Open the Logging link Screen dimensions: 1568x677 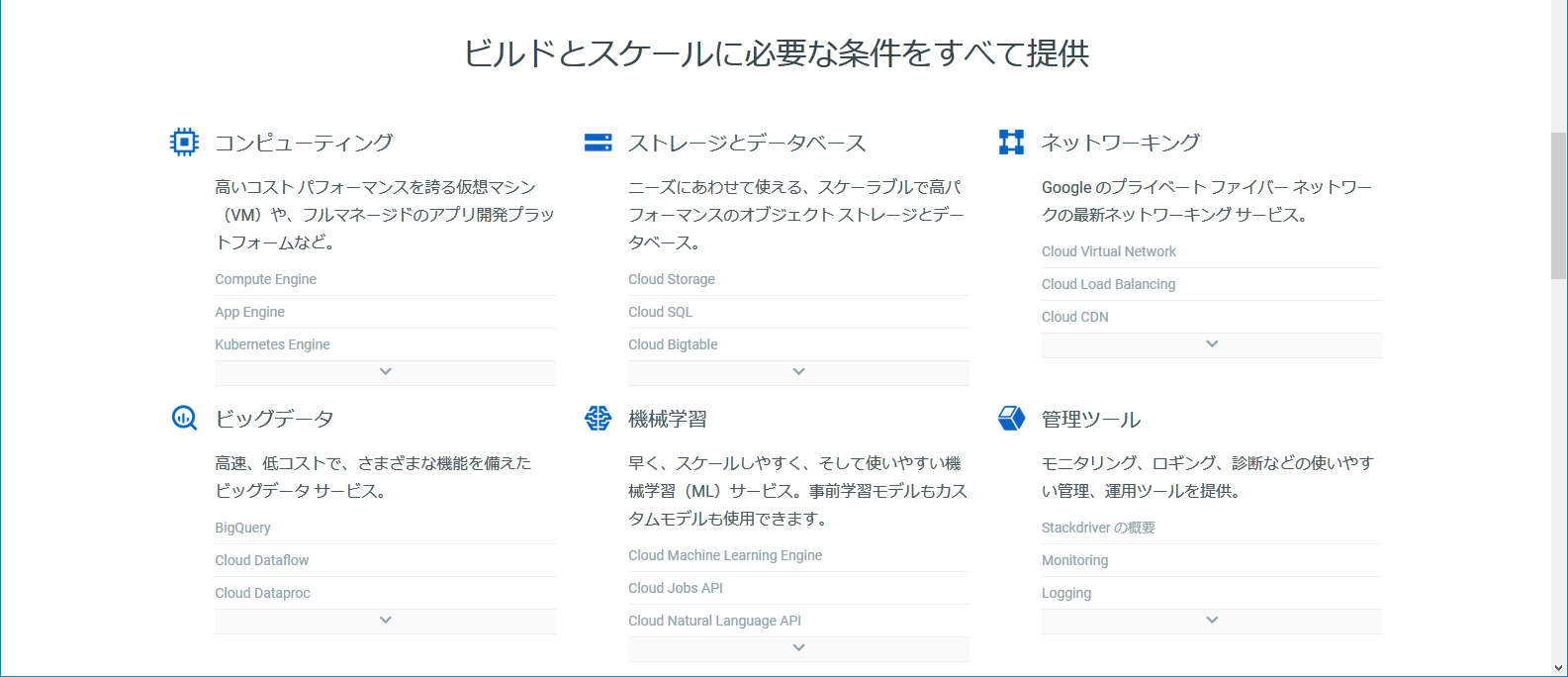[x=1066, y=593]
